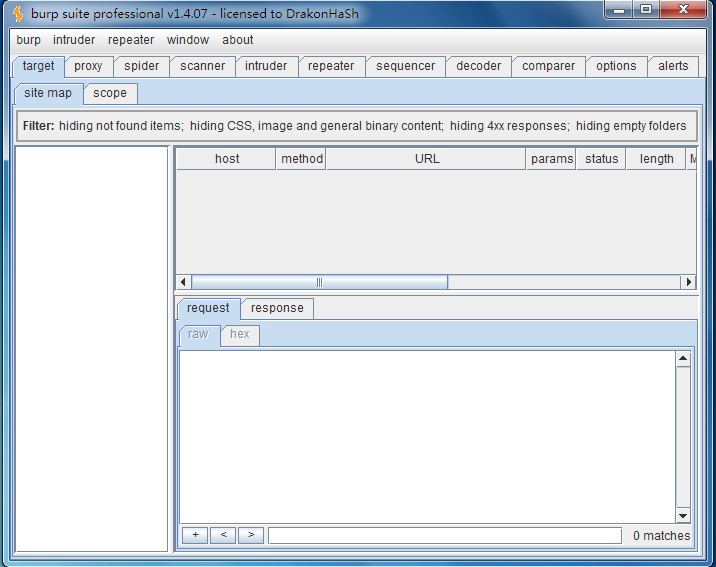The width and height of the screenshot is (716, 567).
Task: Click horizontal scrollbar right arrow
Action: pyautogui.click(x=688, y=282)
